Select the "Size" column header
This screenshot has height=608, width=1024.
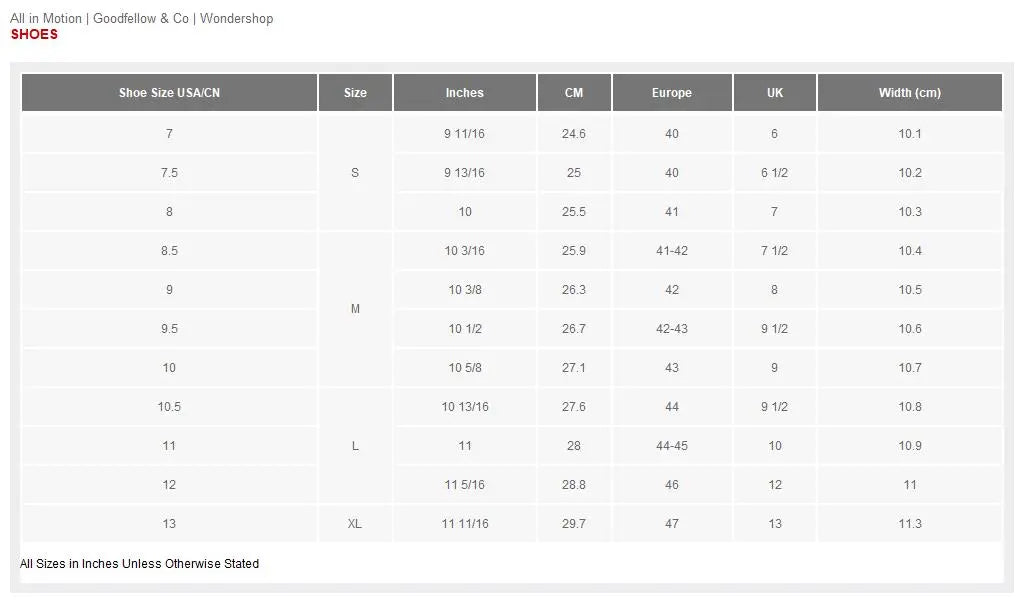[x=355, y=93]
